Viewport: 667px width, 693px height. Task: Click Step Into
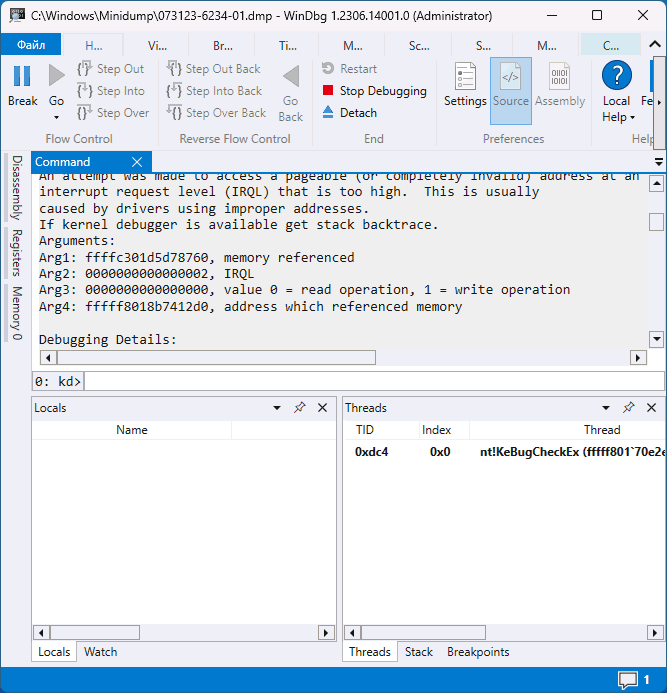point(111,91)
